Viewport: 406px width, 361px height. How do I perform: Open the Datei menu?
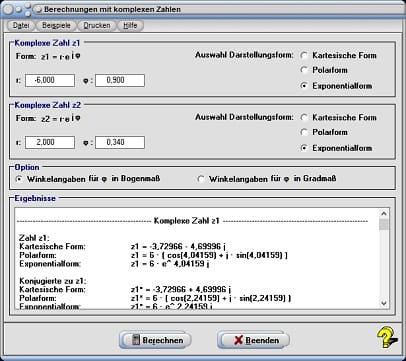pyautogui.click(x=21, y=25)
